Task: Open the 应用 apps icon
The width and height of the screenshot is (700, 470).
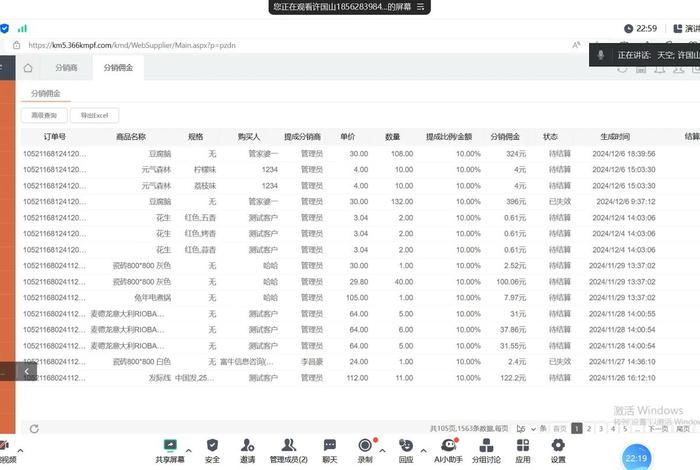Action: 523,445
